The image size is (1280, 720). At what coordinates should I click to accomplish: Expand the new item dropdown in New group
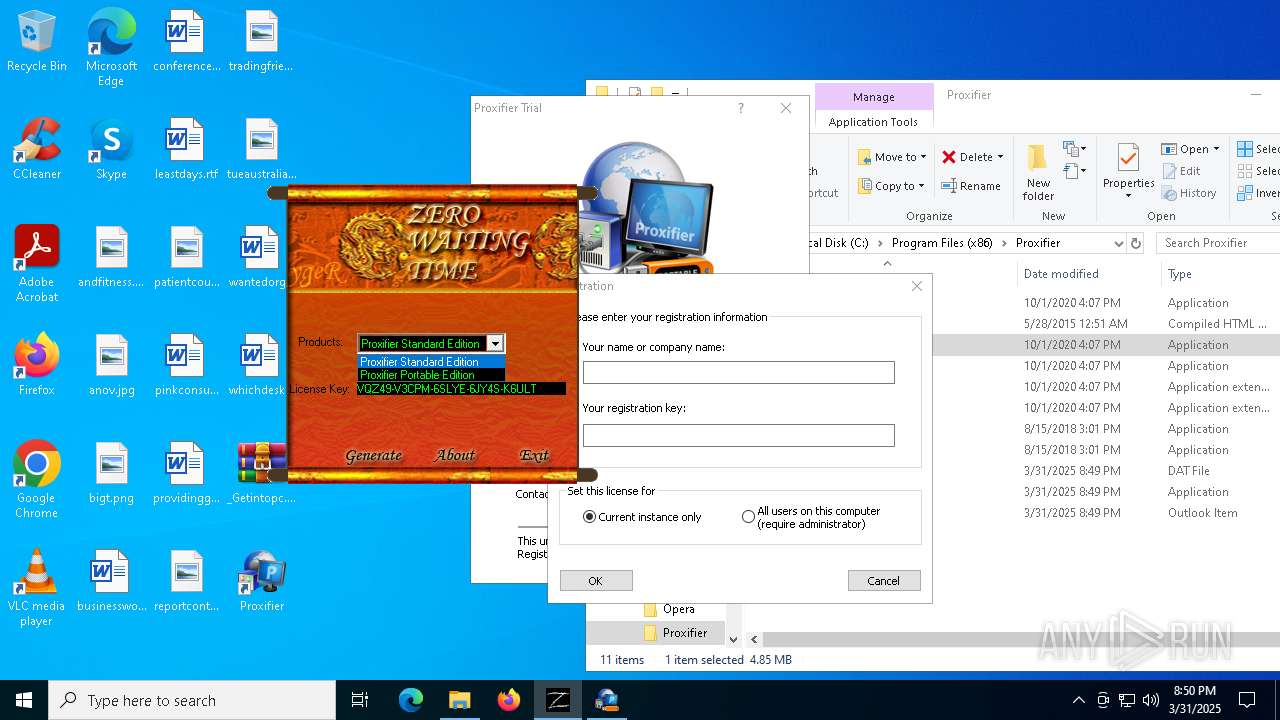point(1074,149)
